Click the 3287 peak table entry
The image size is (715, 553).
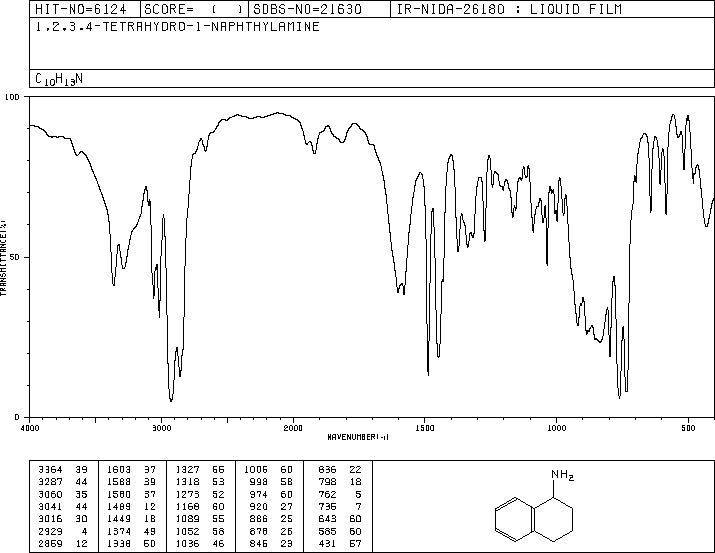pyautogui.click(x=63, y=482)
